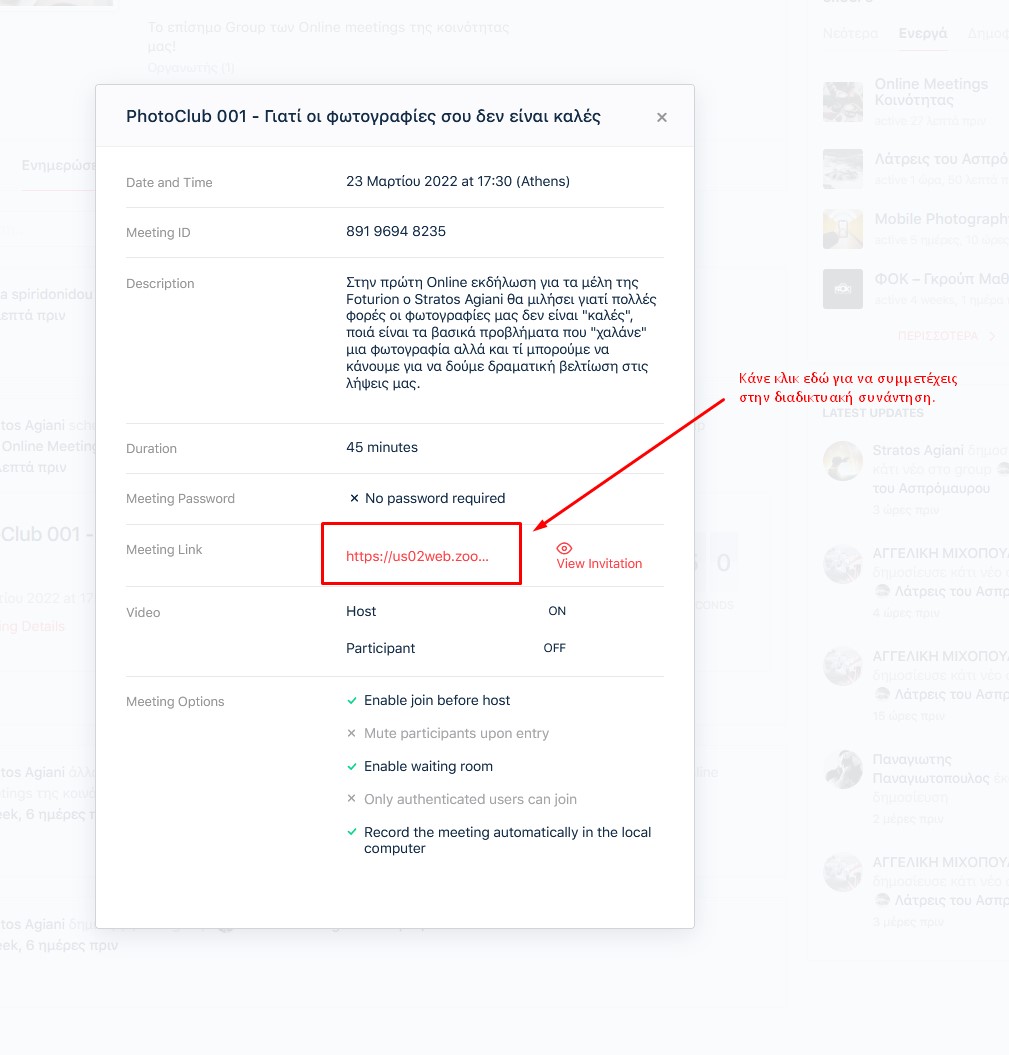Image resolution: width=1009 pixels, height=1055 pixels.
Task: Click Stratos Agiani's avatar in Latest Updates
Action: click(x=842, y=461)
